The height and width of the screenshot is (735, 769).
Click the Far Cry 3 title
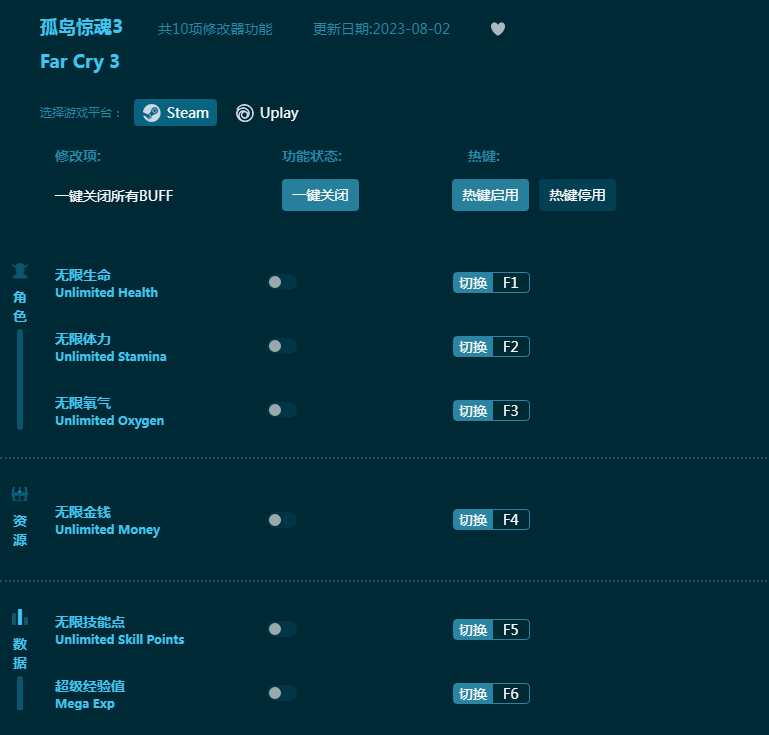click(80, 62)
